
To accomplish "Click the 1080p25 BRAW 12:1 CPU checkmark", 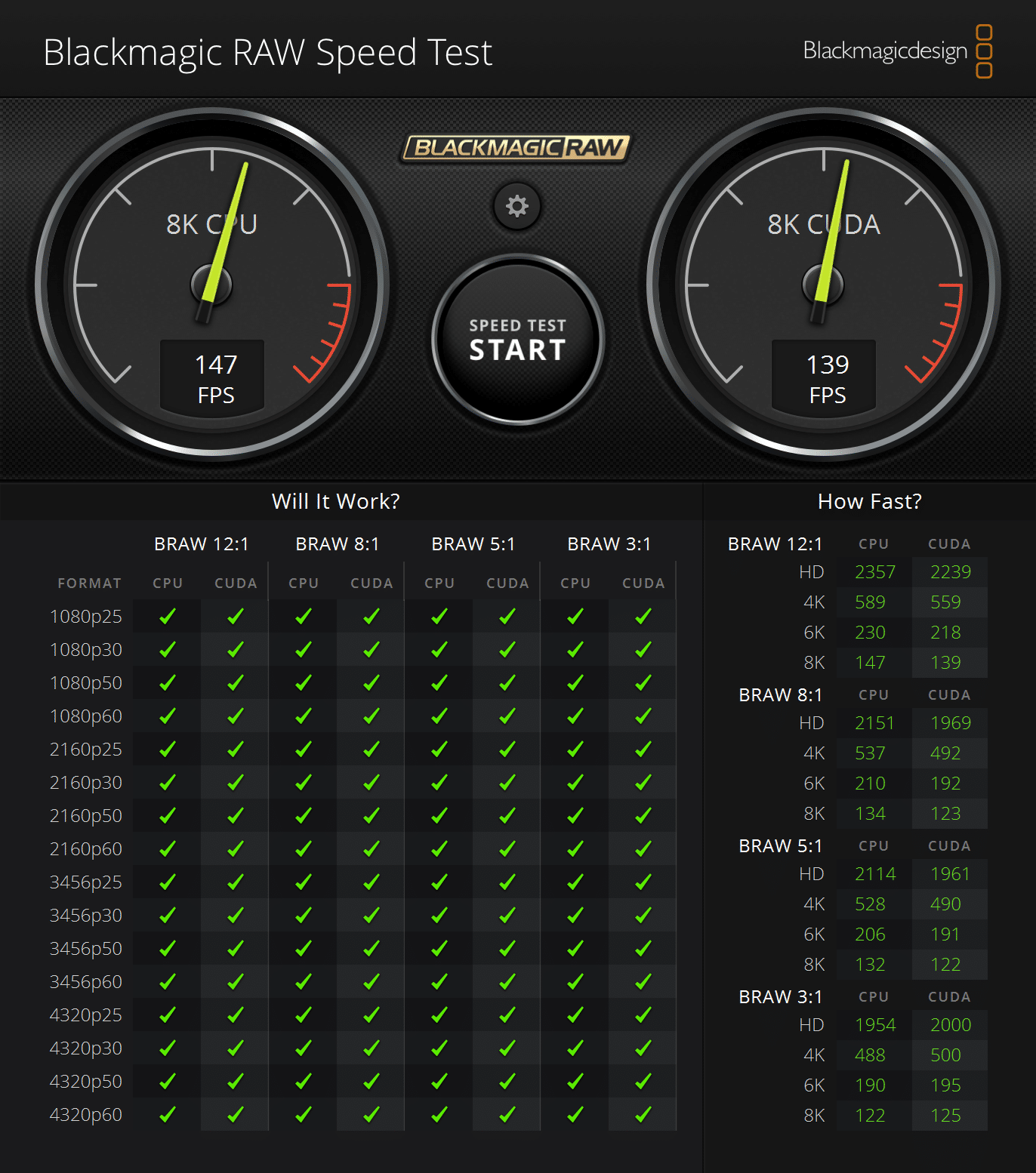I will point(168,617).
